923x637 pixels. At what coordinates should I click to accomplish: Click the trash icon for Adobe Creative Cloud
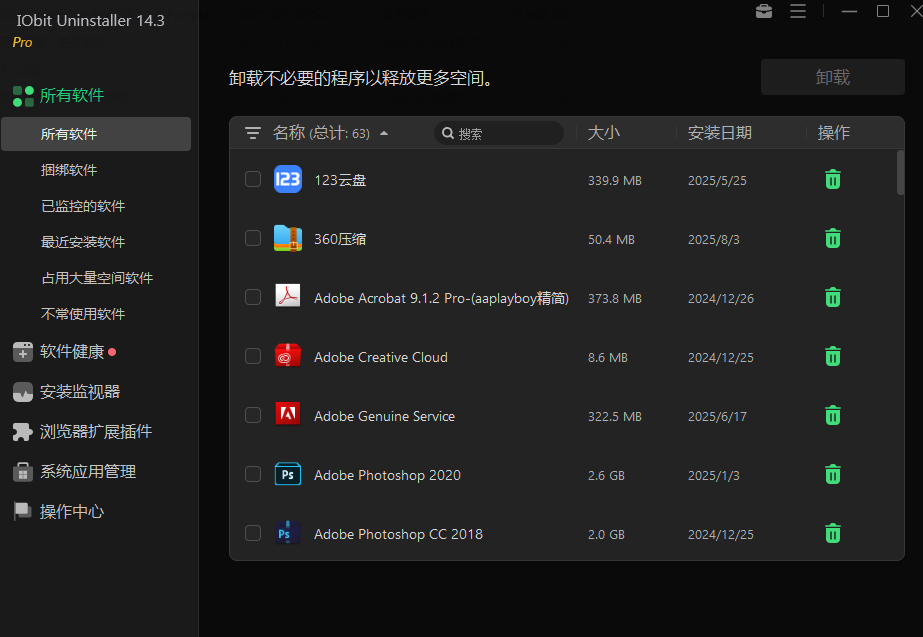[x=832, y=356]
